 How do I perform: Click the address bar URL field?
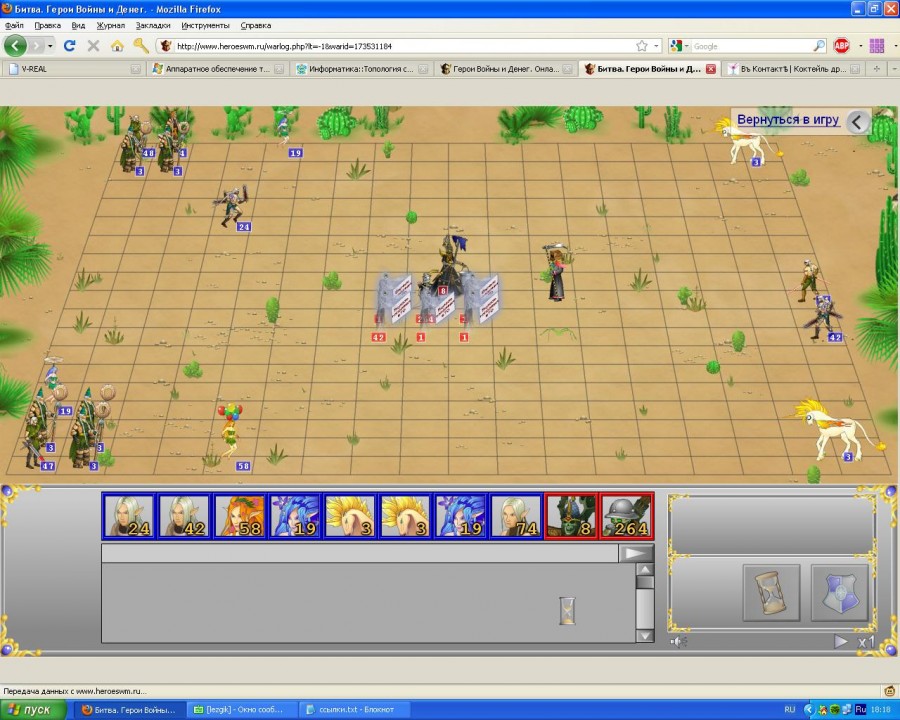[x=402, y=46]
